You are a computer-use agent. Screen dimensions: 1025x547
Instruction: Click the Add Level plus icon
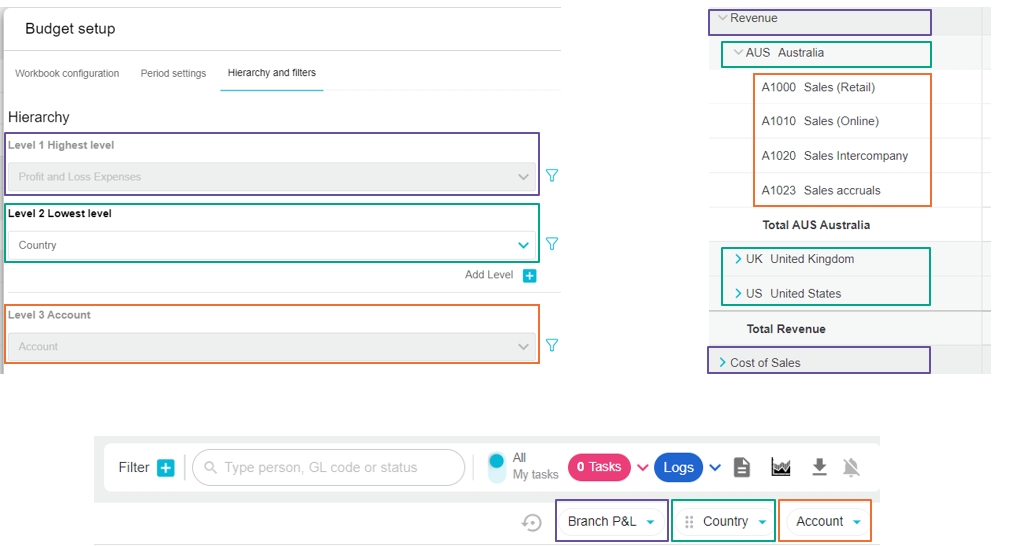point(530,276)
